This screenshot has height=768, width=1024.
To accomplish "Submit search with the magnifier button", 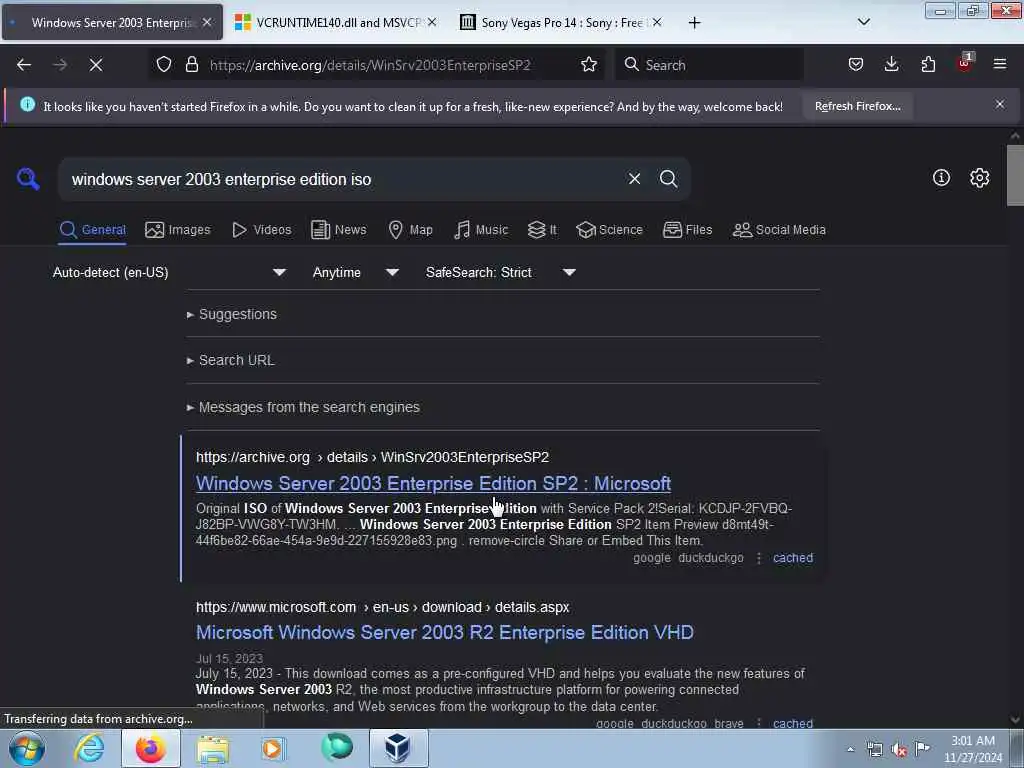I will click(668, 179).
